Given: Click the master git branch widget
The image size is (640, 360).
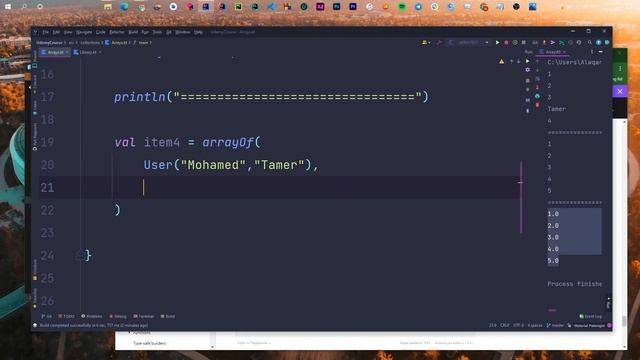Looking at the screenshot, I should [x=555, y=325].
